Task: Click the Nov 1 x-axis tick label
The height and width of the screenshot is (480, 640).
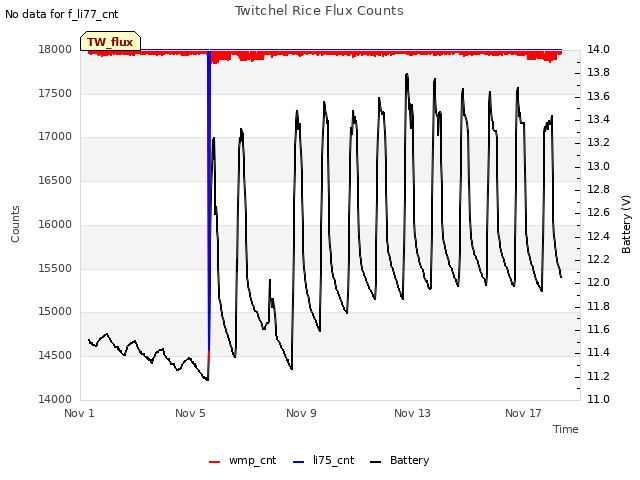Action: (x=79, y=413)
